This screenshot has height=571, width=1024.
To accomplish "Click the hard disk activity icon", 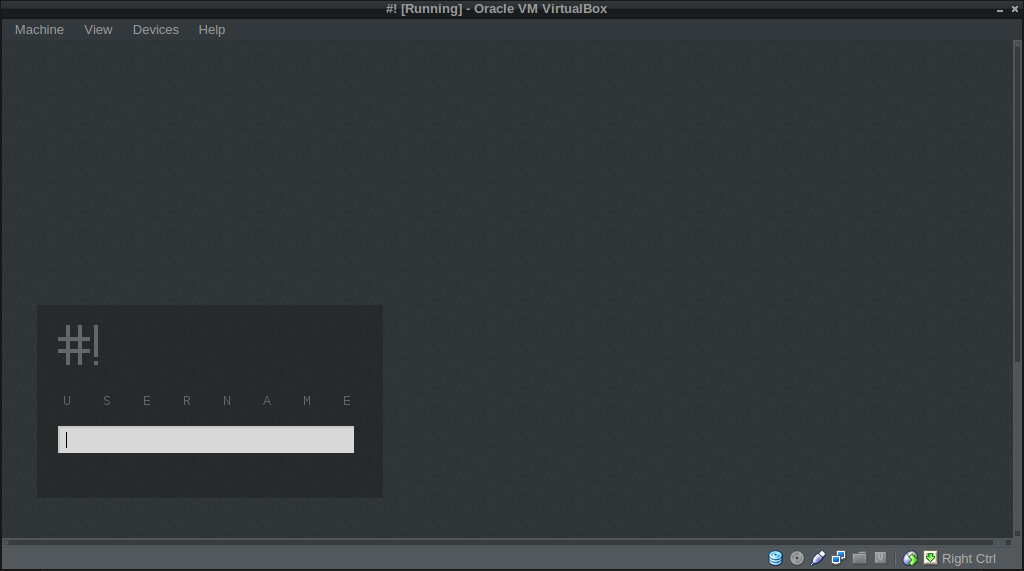I will [x=775, y=558].
